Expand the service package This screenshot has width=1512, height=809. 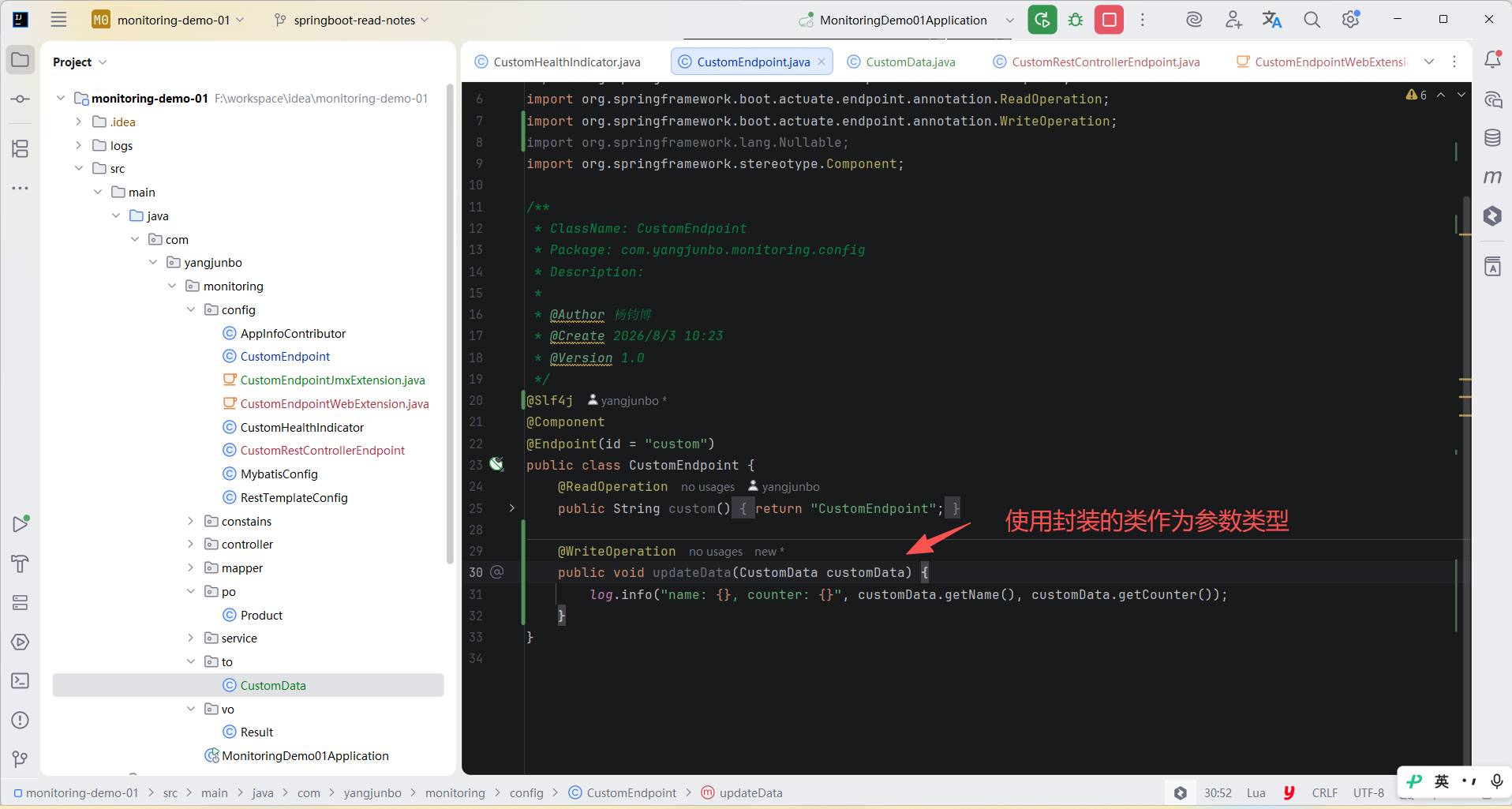point(191,638)
